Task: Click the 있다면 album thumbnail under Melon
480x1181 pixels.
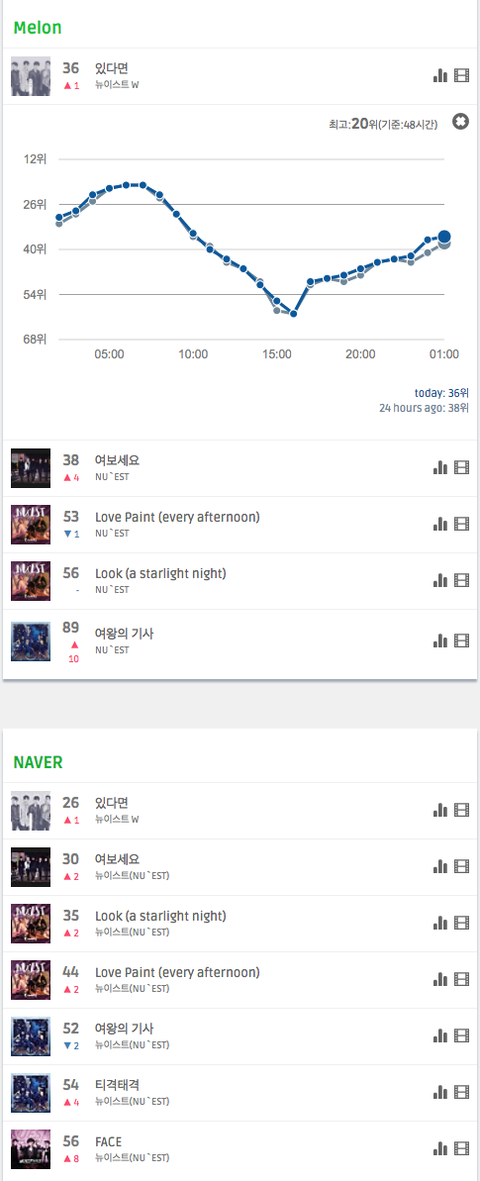Action: 31,75
